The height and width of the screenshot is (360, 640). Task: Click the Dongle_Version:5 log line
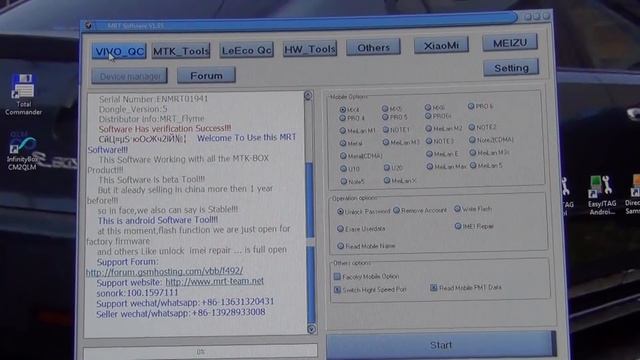click(133, 109)
